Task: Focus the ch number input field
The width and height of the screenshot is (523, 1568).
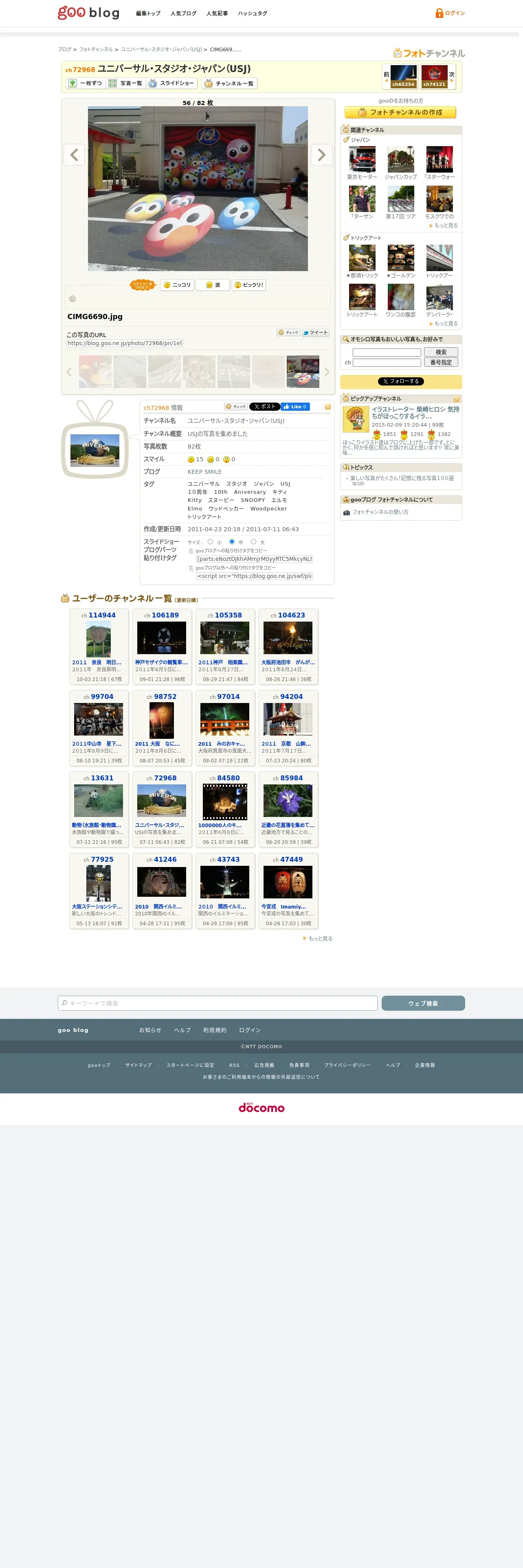Action: (x=387, y=363)
